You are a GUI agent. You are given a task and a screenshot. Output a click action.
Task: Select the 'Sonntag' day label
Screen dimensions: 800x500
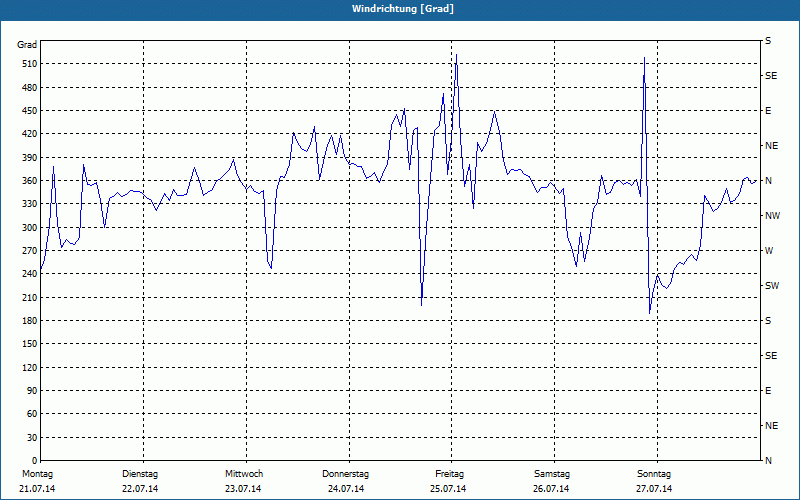tap(654, 474)
